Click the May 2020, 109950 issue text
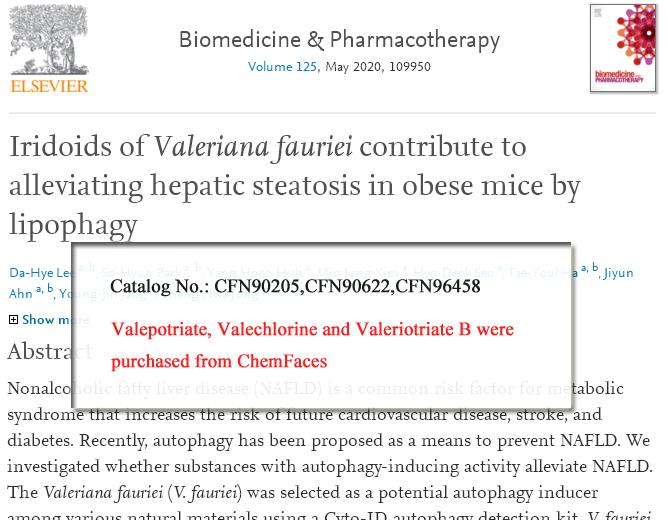 (x=378, y=67)
